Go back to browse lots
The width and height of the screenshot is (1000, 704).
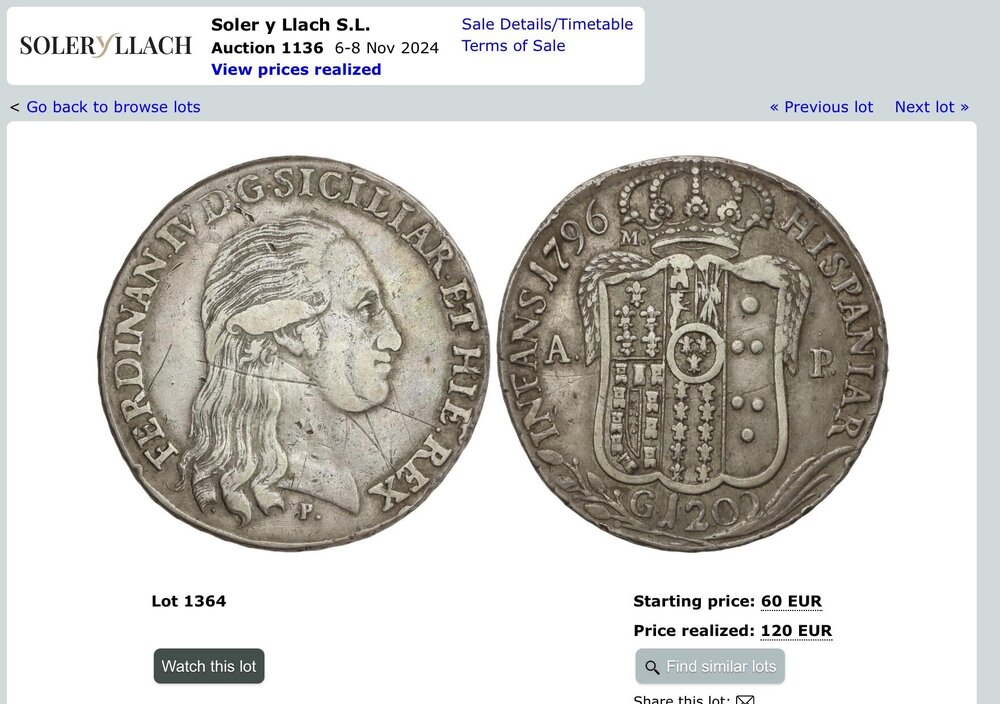[114, 107]
